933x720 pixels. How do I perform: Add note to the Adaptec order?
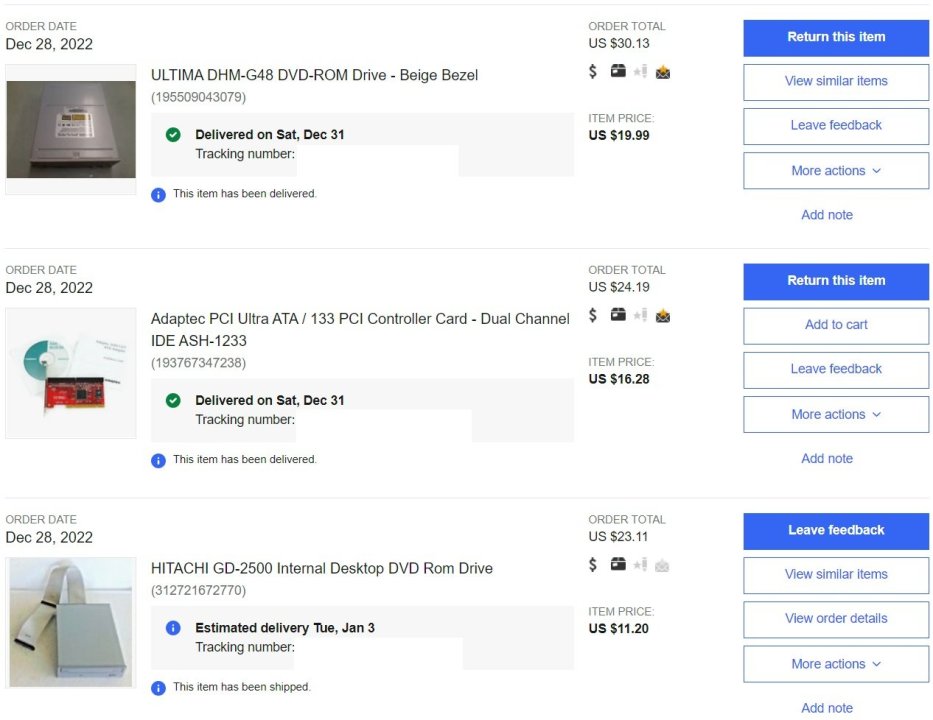point(827,459)
